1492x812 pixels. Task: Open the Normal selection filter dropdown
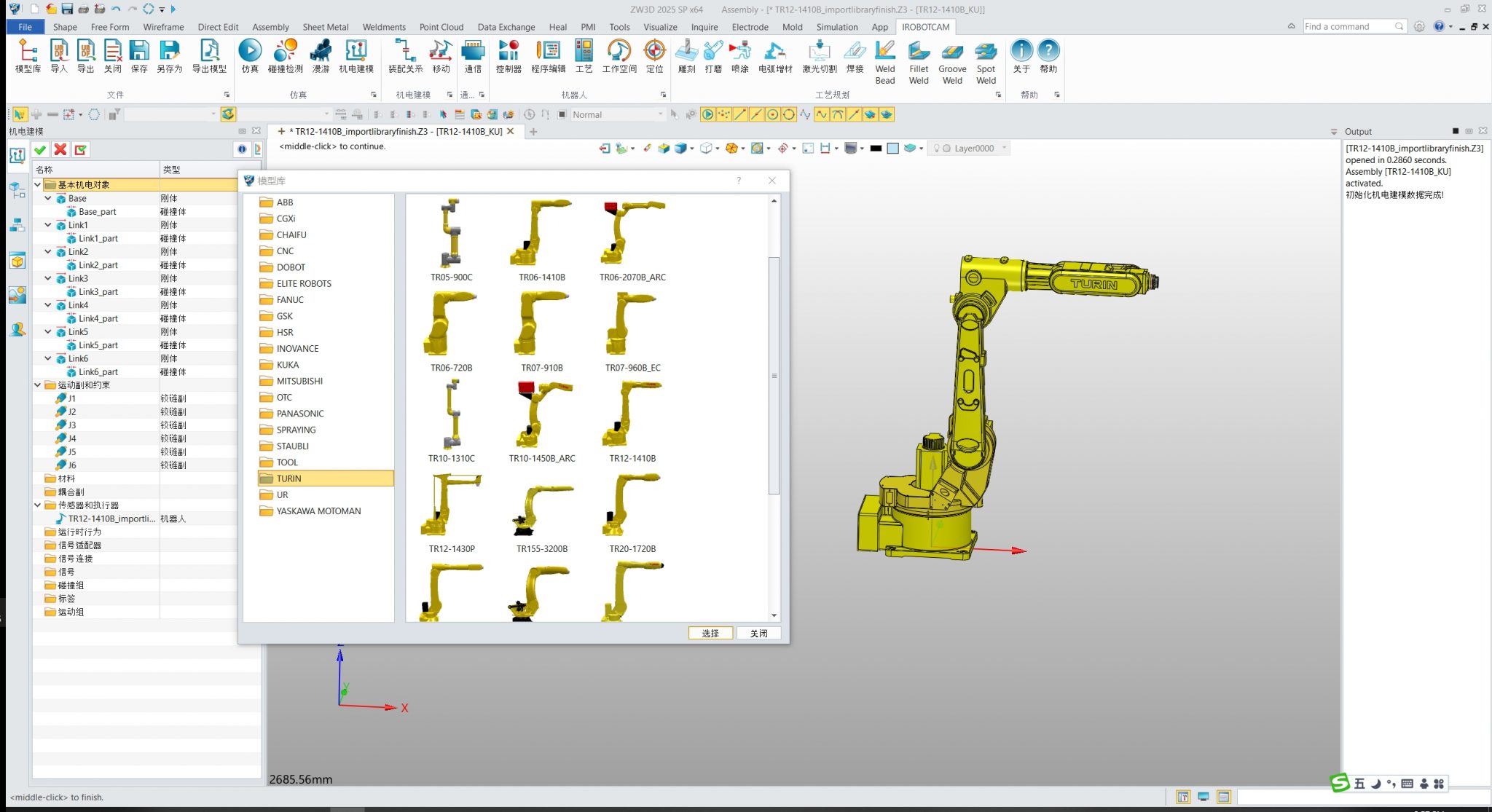660,114
